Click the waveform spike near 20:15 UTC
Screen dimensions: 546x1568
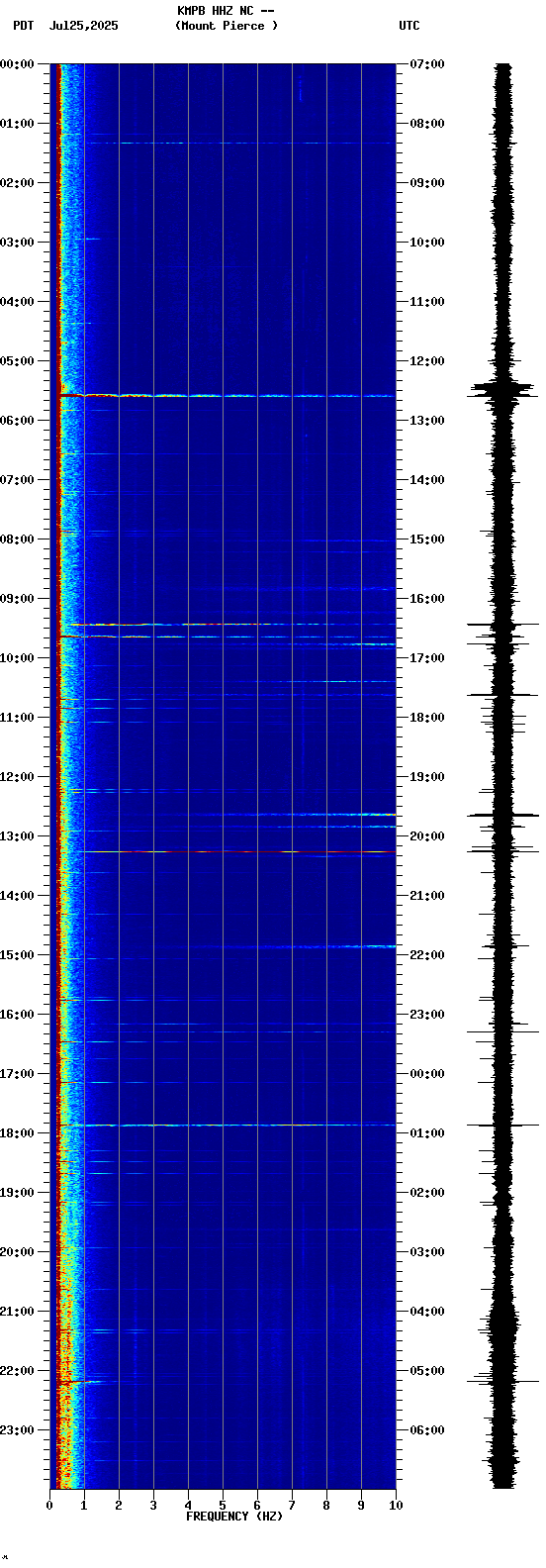pos(503,849)
